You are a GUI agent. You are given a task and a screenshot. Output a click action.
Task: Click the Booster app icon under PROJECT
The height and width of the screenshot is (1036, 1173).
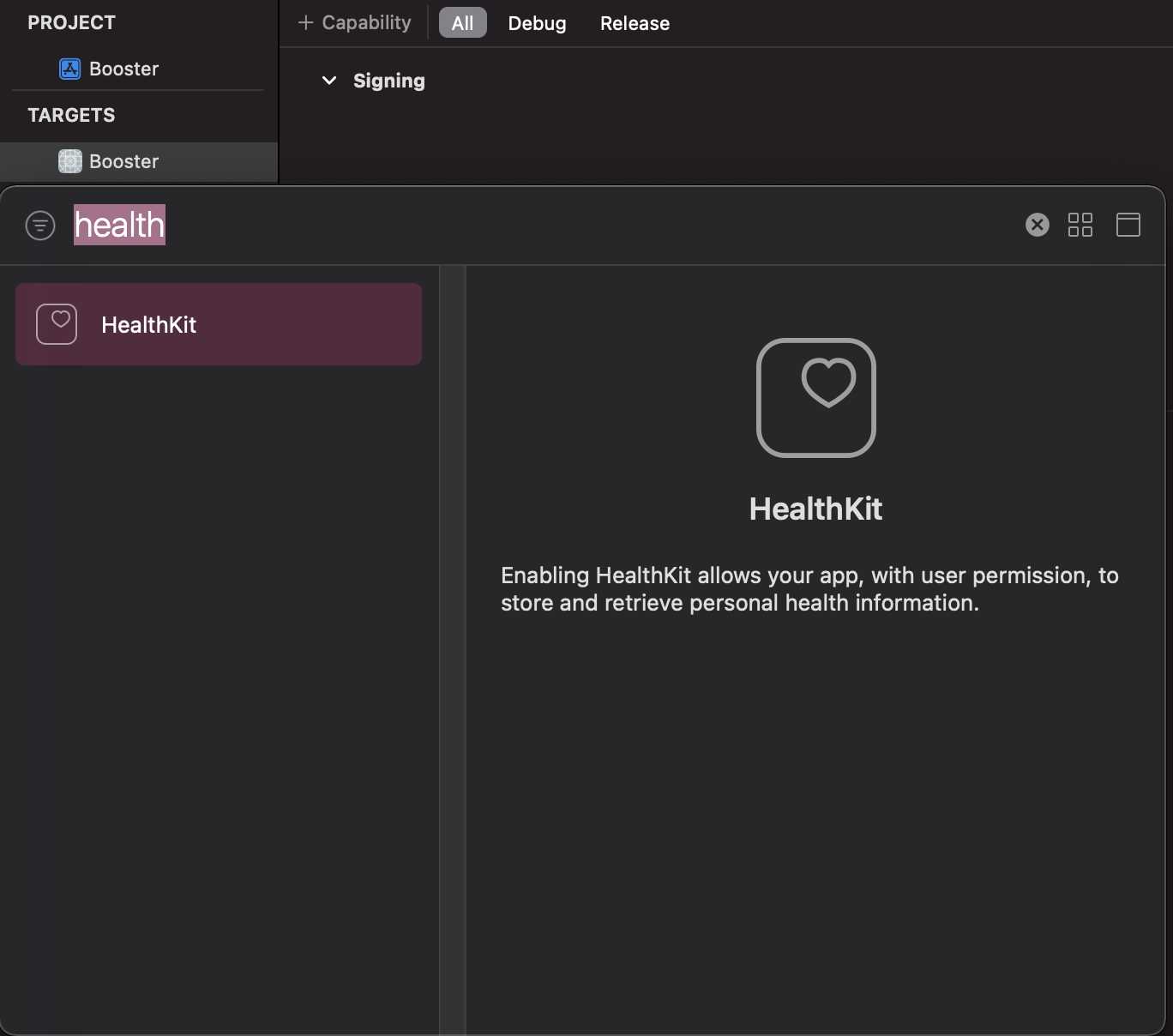pos(69,69)
